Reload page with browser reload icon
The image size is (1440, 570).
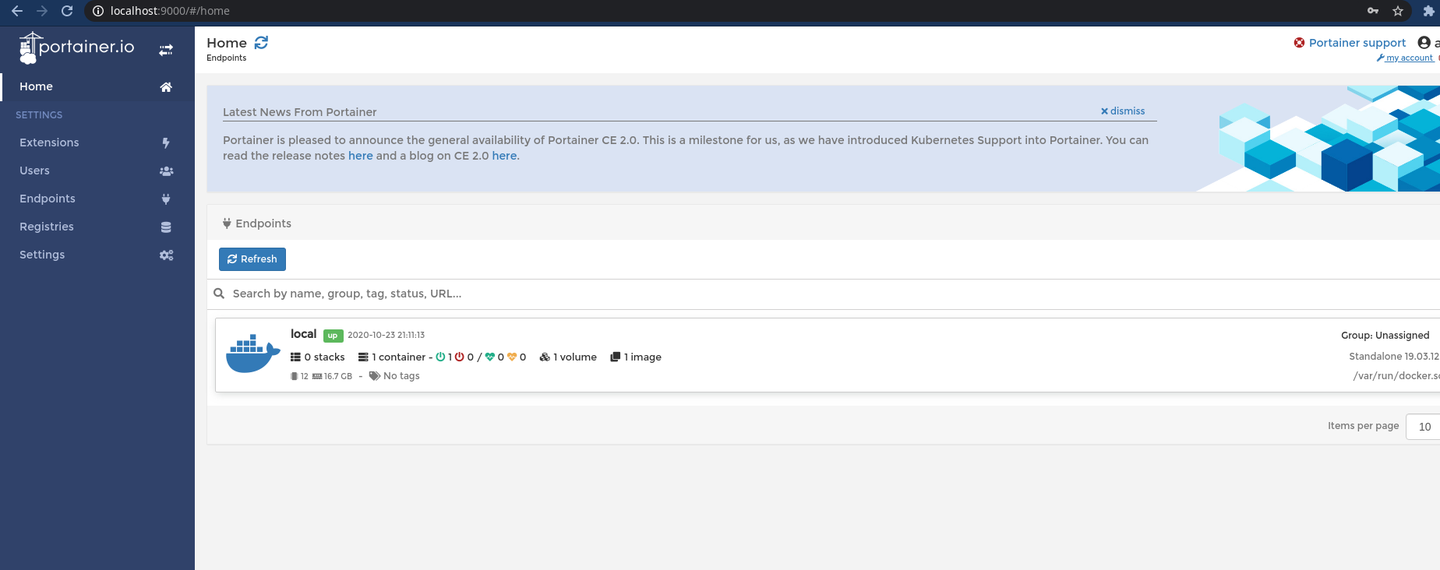[x=67, y=11]
